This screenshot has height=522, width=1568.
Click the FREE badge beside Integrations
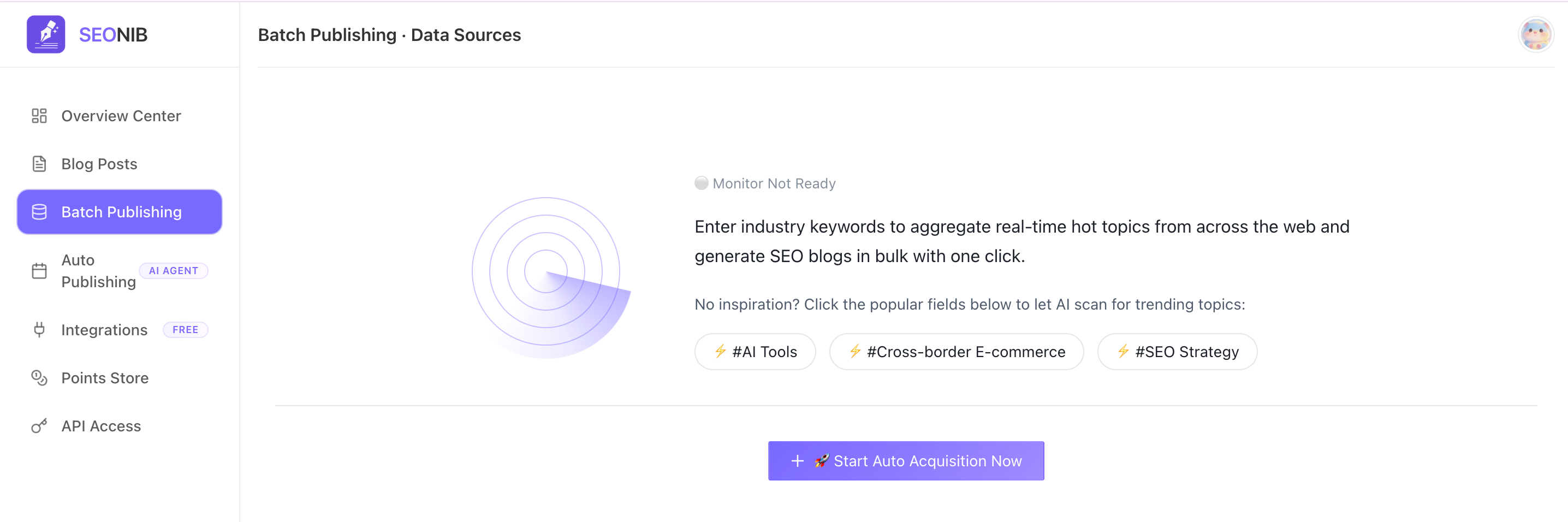[185, 329]
